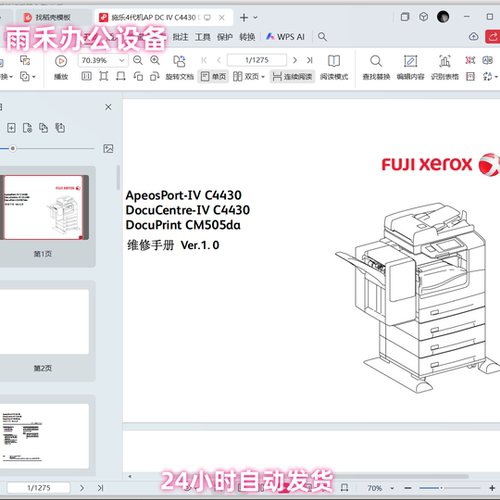Click the cube skin icon in title bar

(423, 17)
